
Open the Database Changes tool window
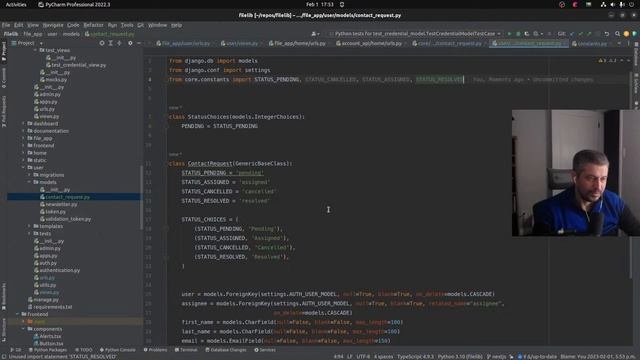(226, 350)
